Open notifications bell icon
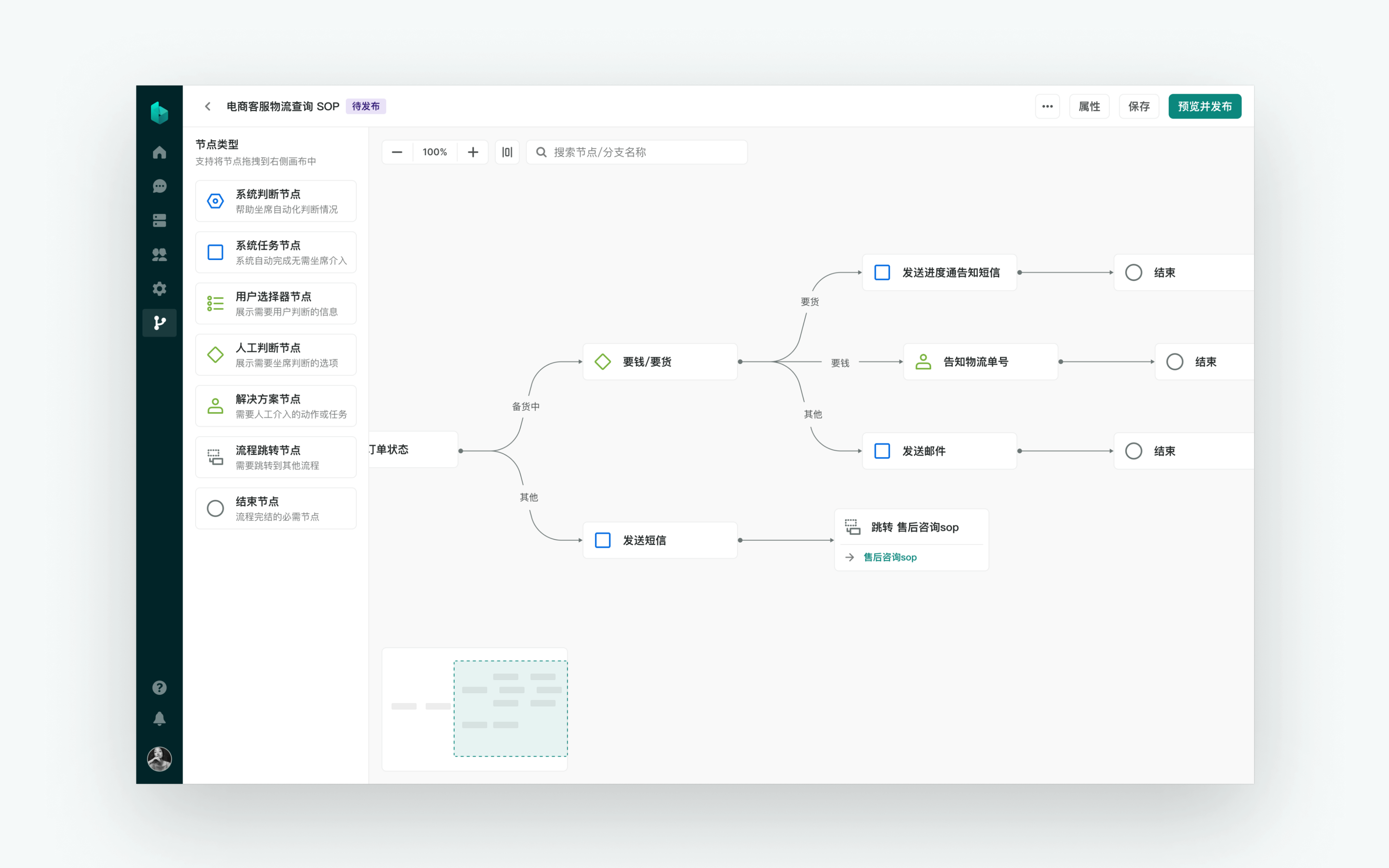The image size is (1389, 868). tap(160, 719)
